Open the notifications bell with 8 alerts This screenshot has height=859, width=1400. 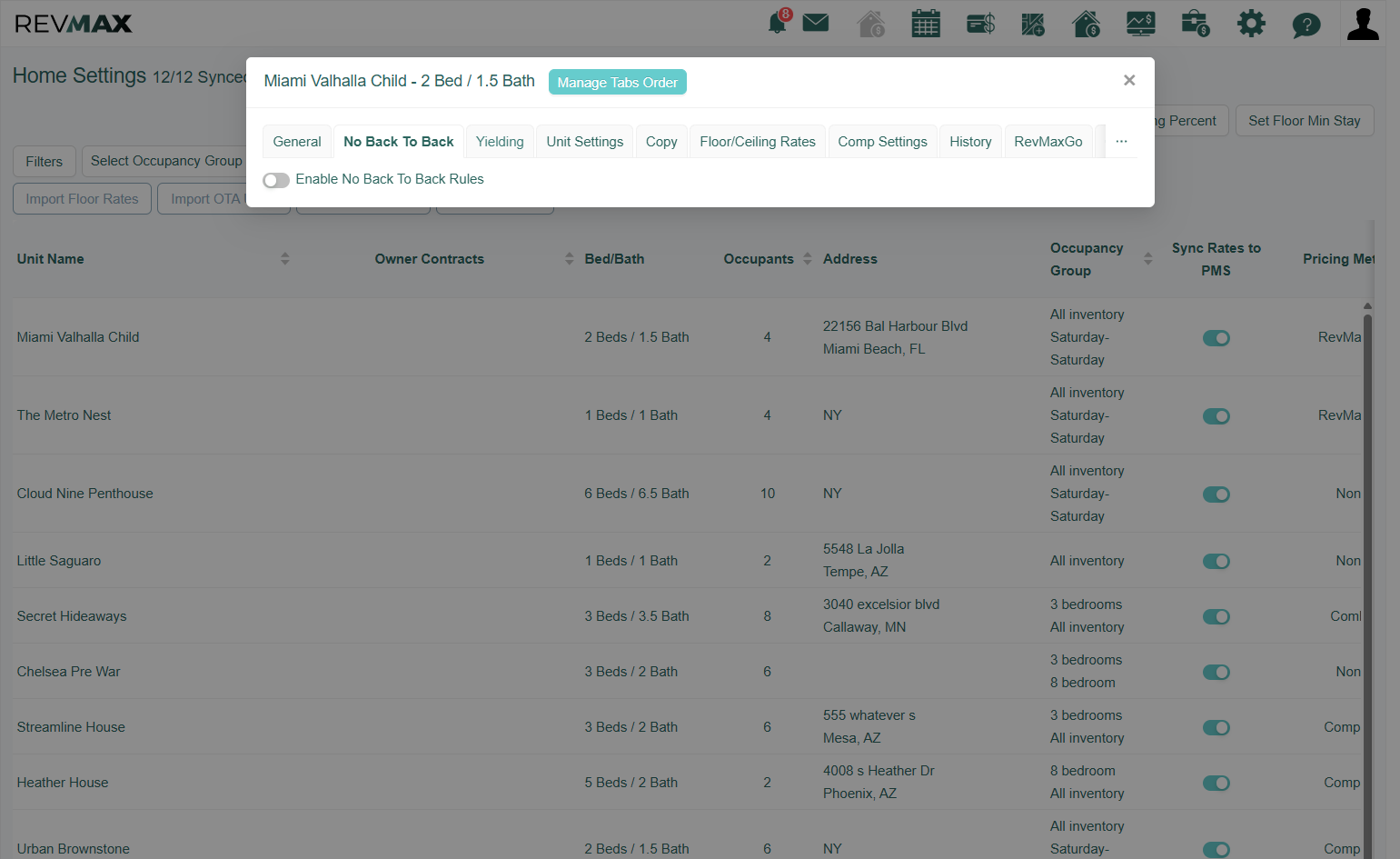point(779,22)
